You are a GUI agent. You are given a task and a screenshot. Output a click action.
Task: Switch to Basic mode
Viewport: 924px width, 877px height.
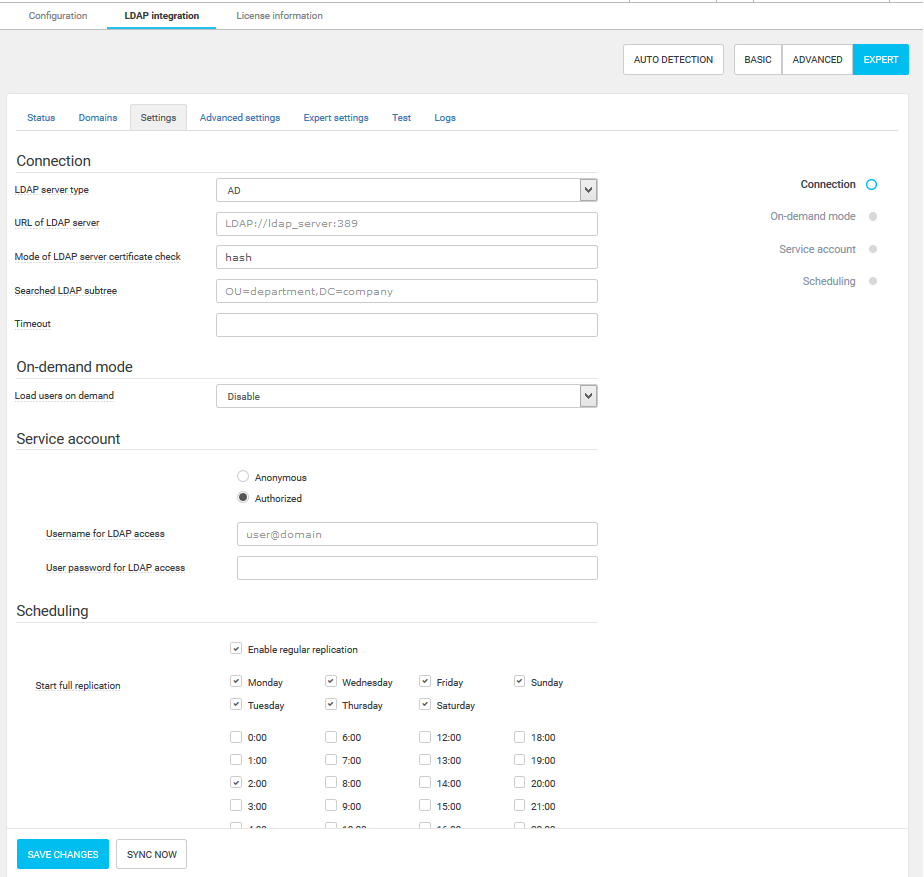758,59
